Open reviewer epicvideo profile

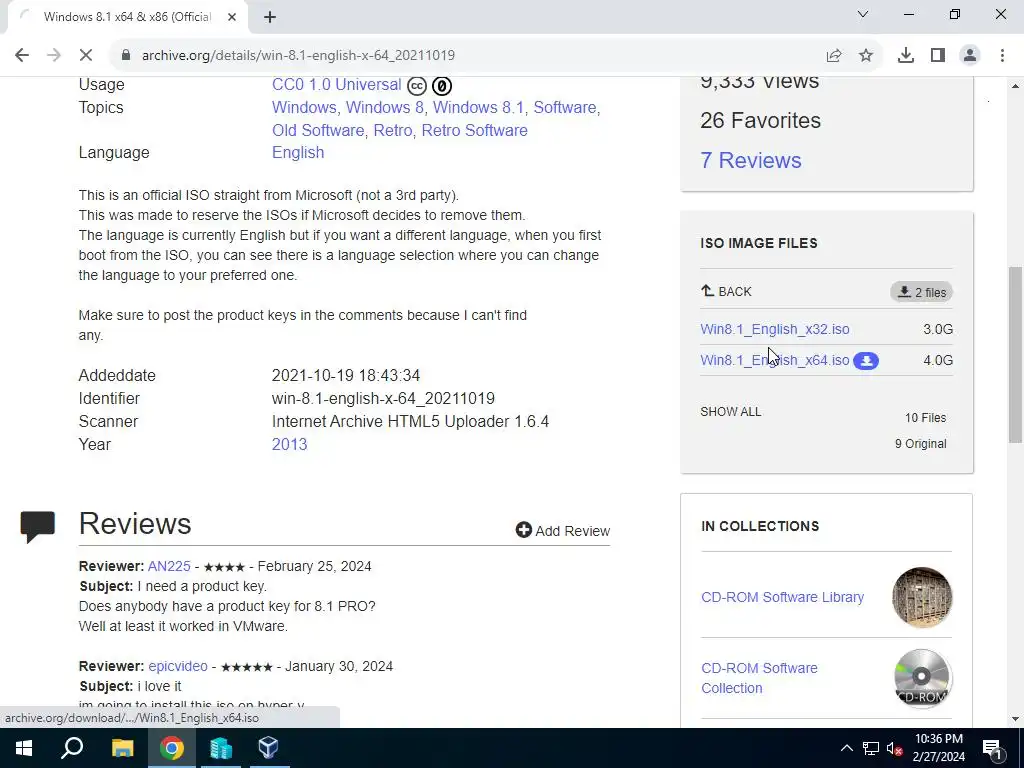(178, 667)
